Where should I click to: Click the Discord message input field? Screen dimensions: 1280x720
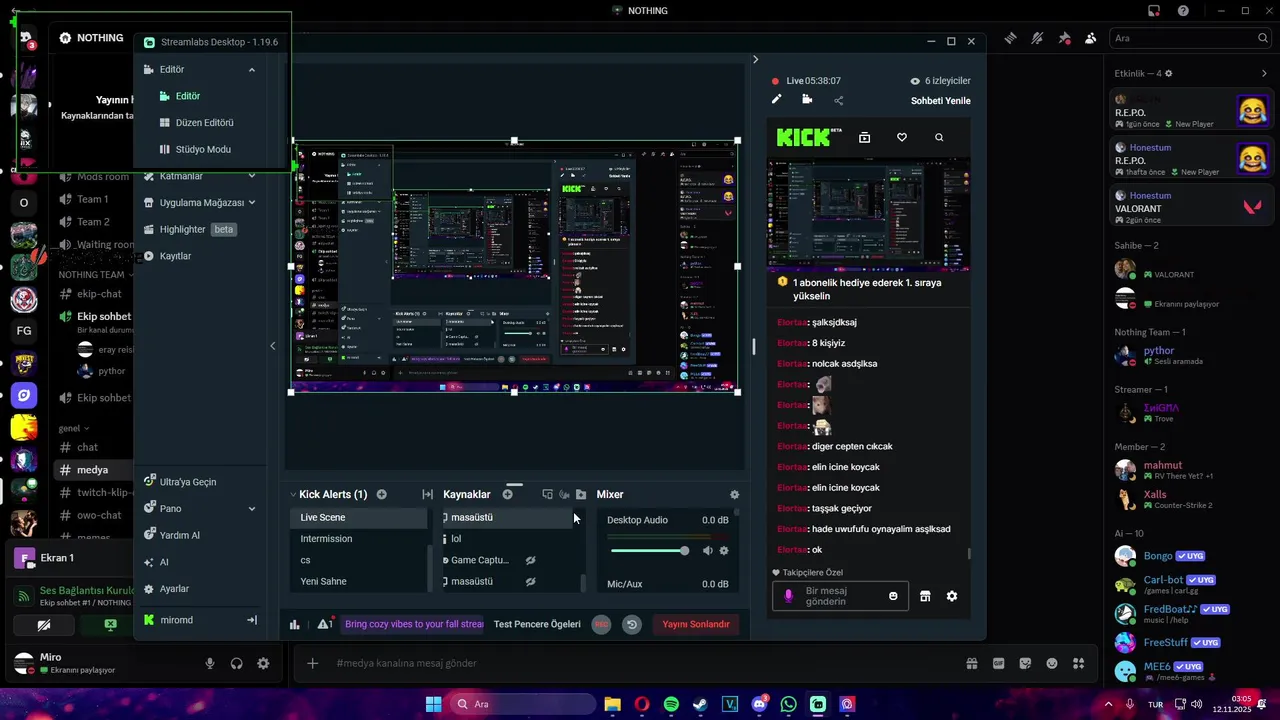pos(640,663)
